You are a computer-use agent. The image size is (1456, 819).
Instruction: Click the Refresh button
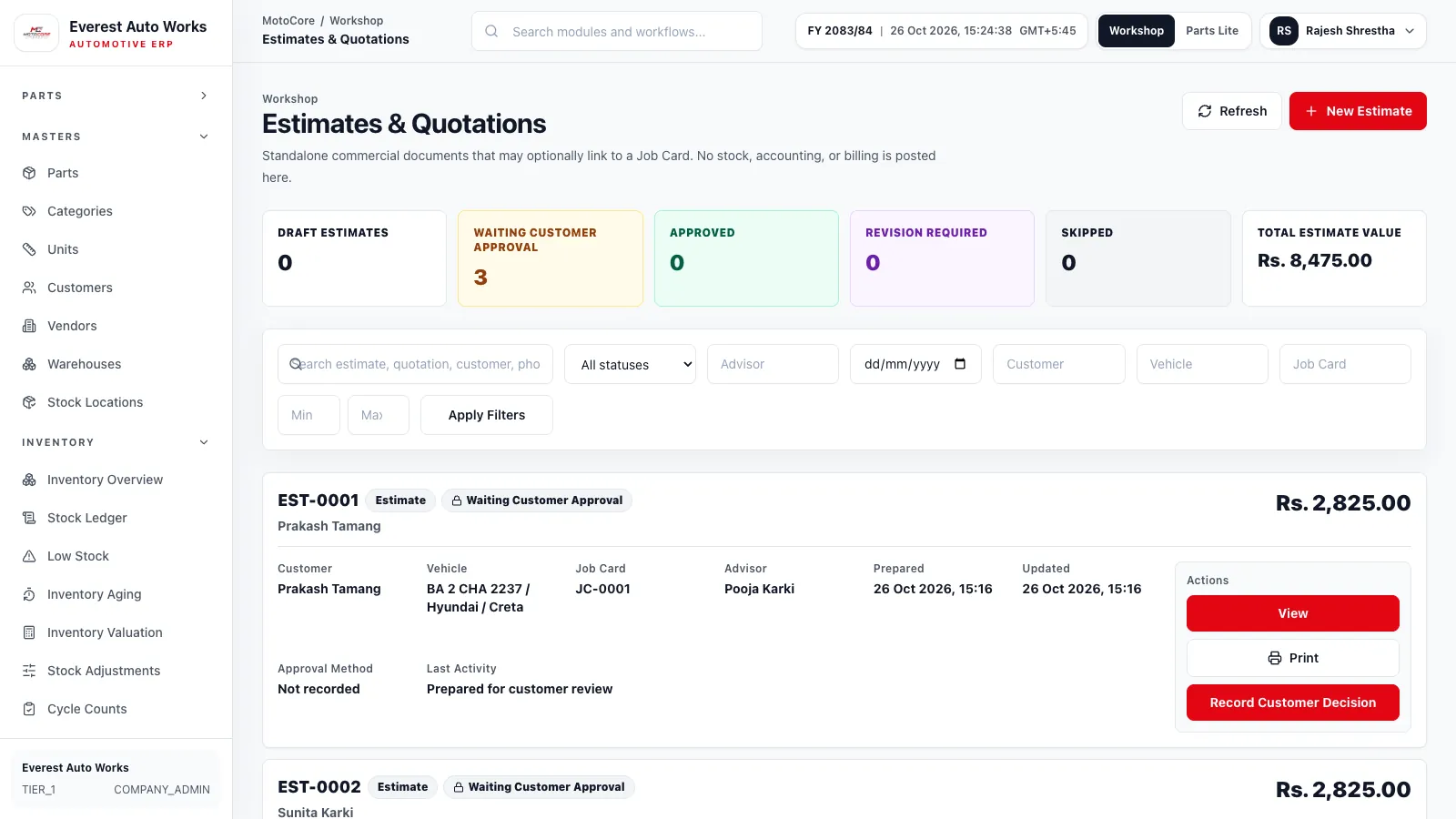point(1232,111)
